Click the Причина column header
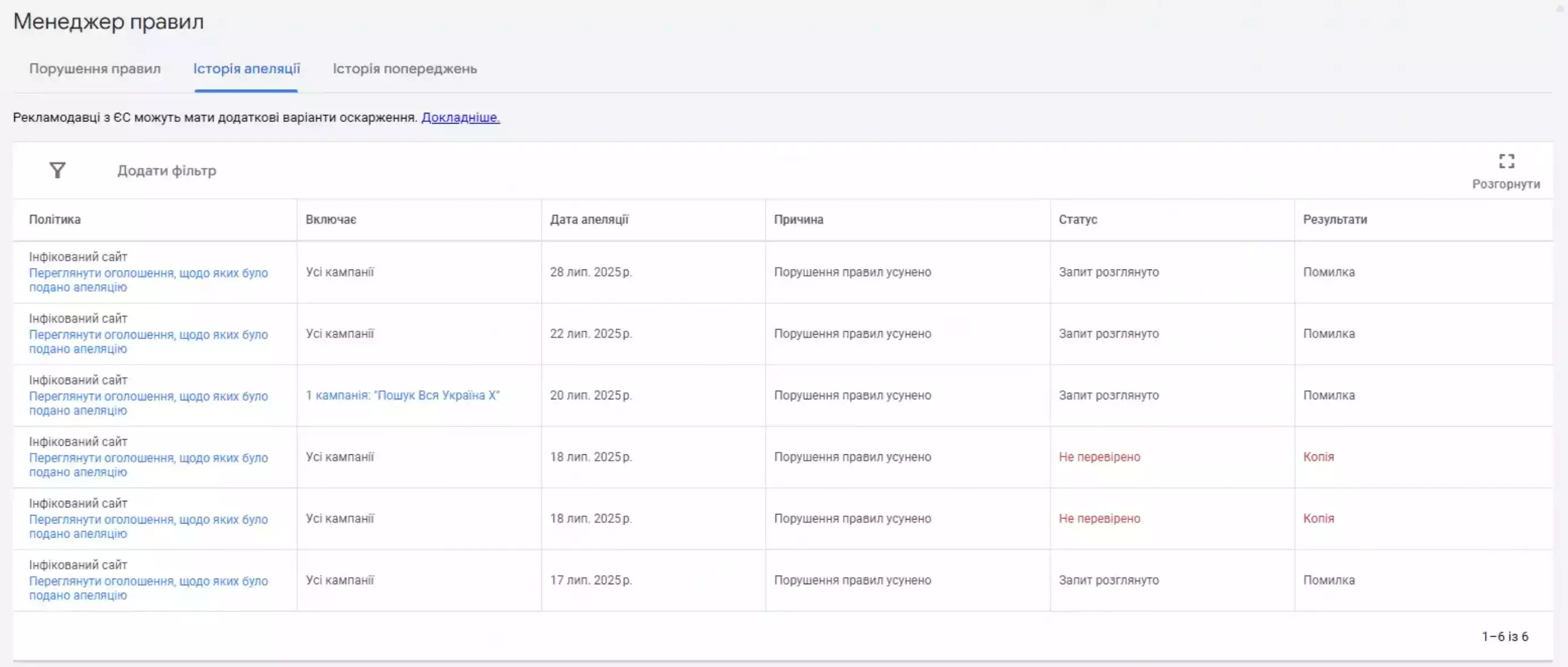 pos(799,219)
